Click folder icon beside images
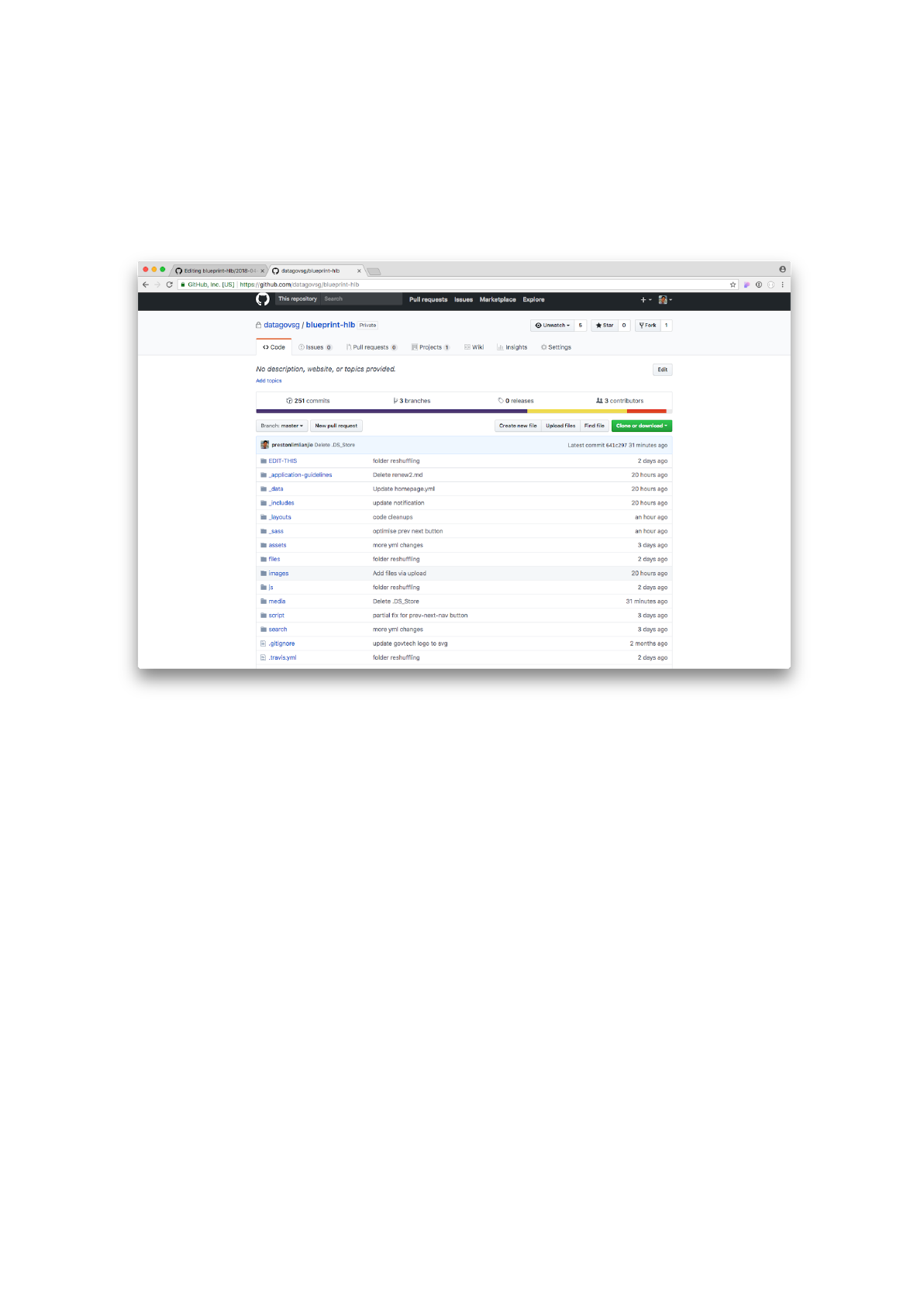This screenshot has height=1307, width=924. (x=264, y=574)
